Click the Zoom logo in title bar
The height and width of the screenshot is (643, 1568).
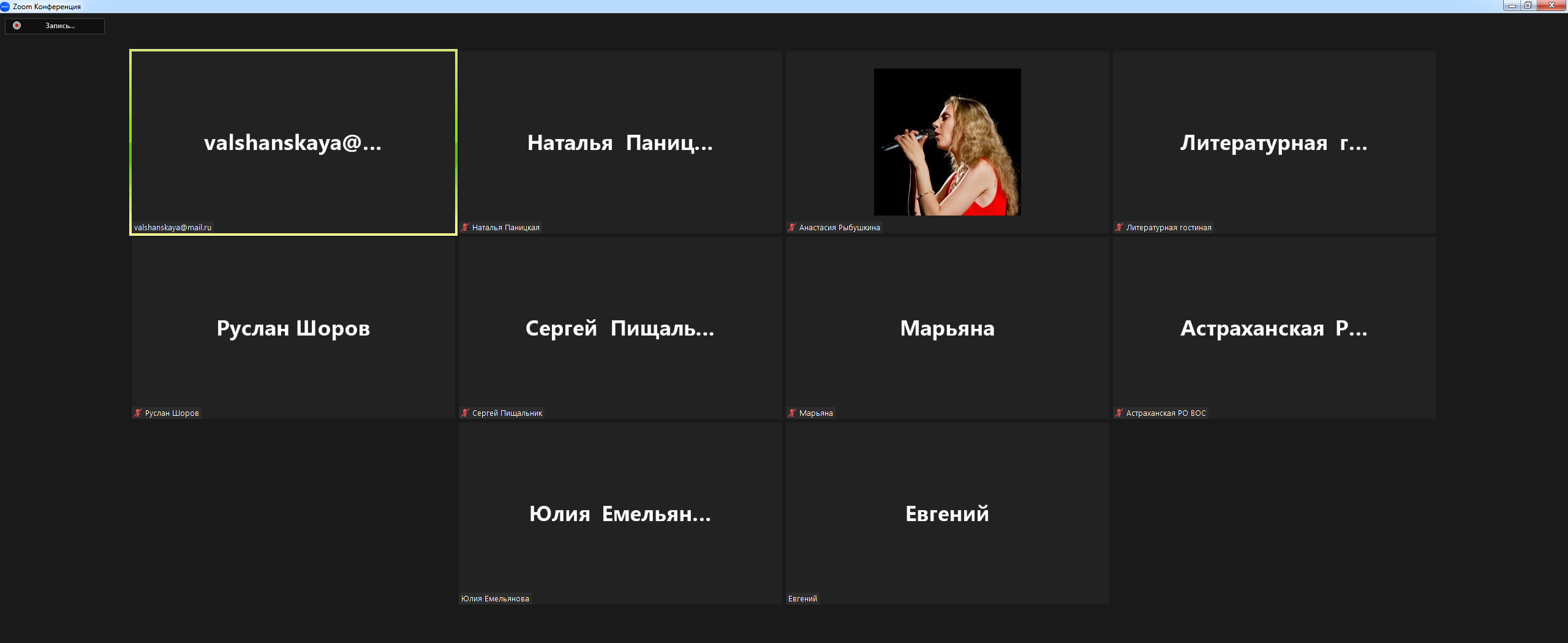(5, 6)
